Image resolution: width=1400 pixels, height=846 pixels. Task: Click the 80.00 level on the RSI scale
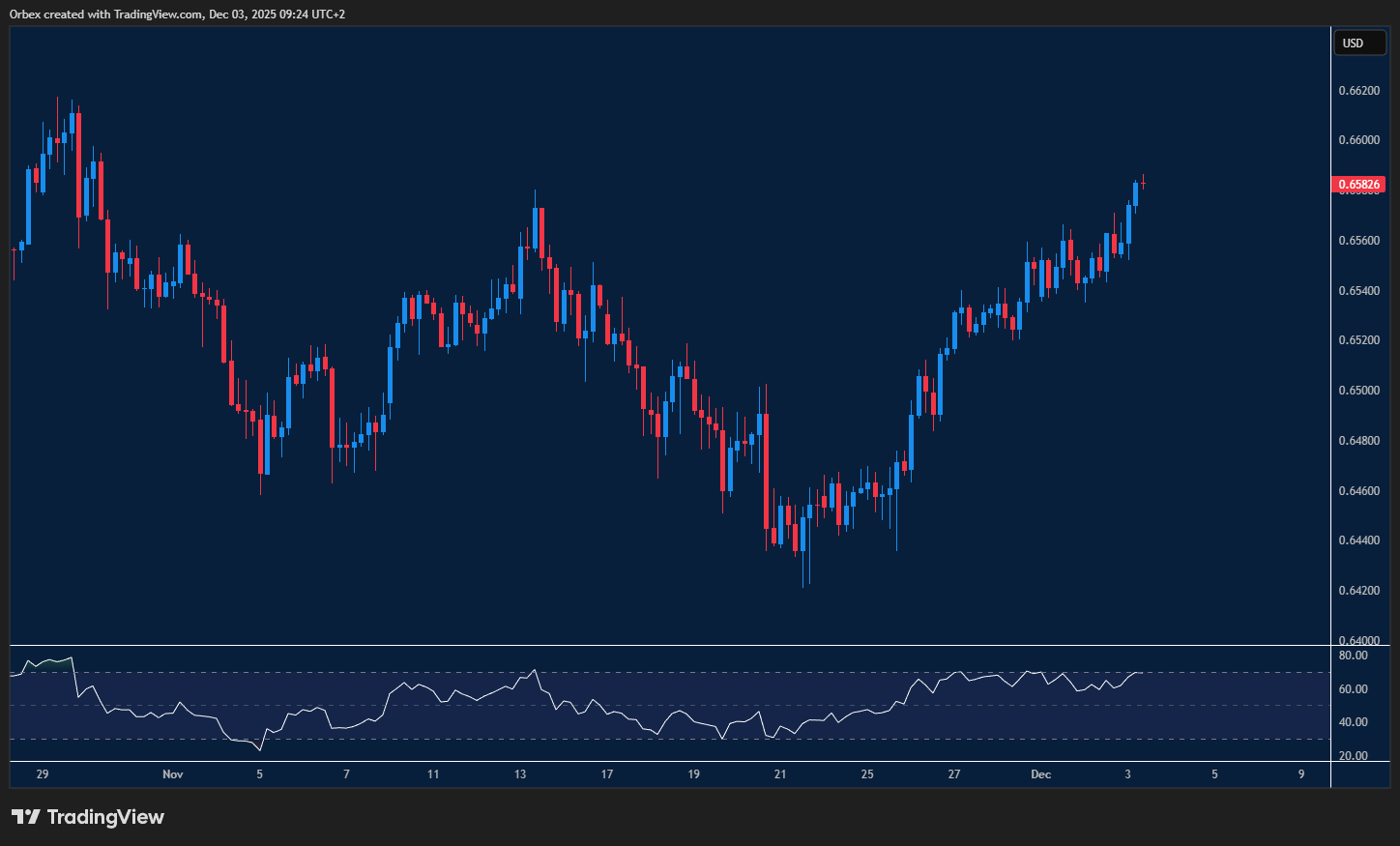click(1353, 656)
